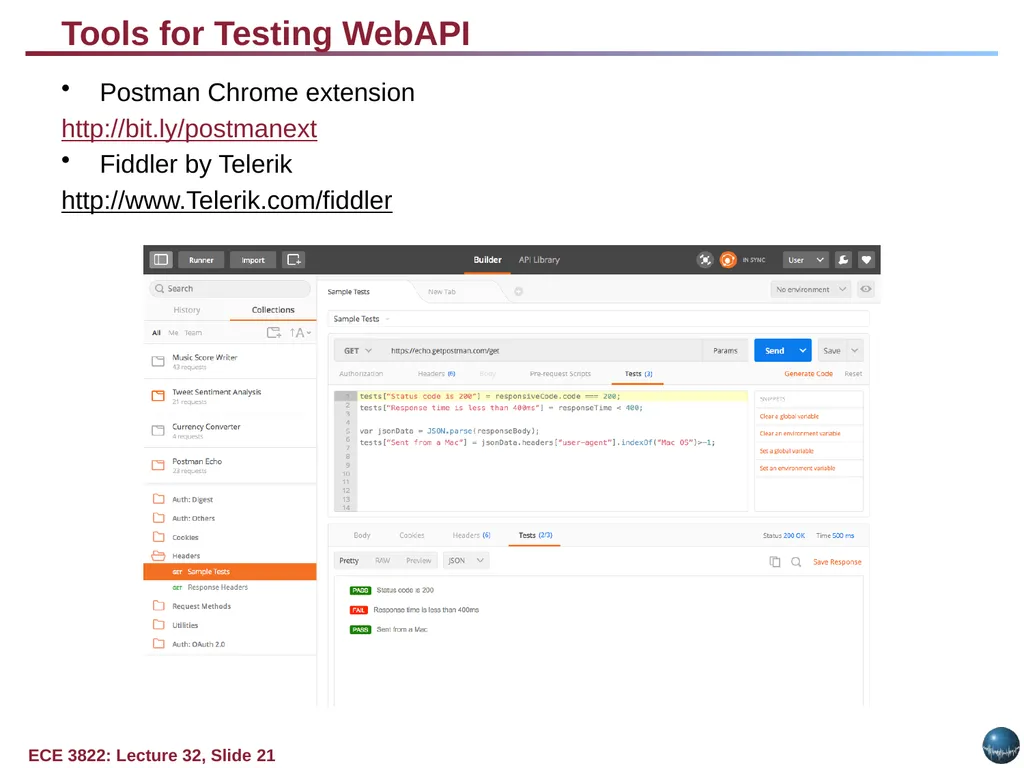This screenshot has height=768, width=1024.
Task: Select the RAW view toggle
Action: click(x=382, y=561)
